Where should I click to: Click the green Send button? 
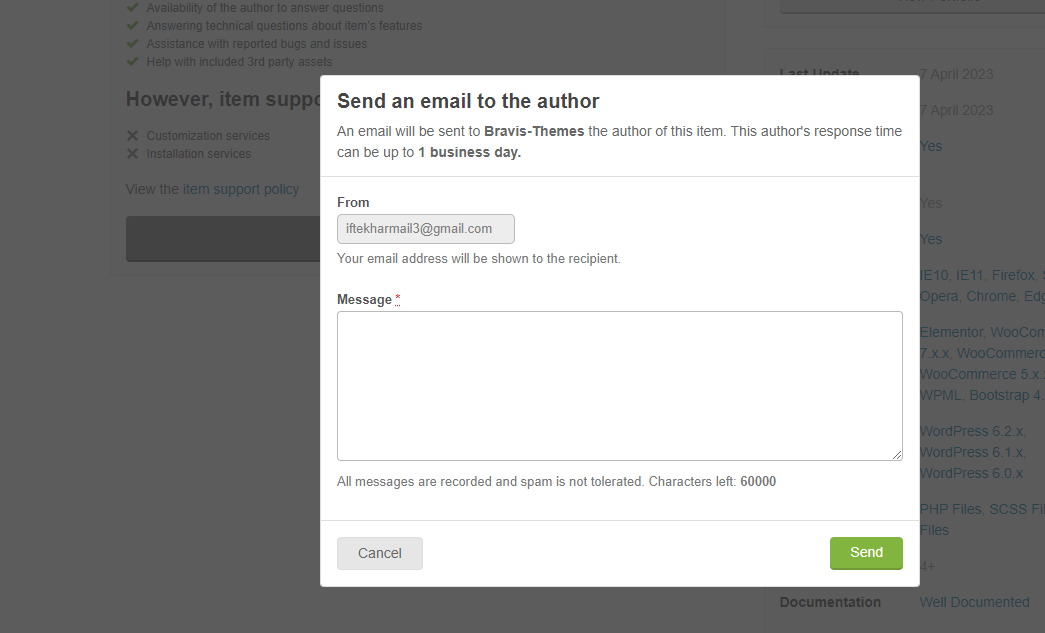pyautogui.click(x=866, y=553)
